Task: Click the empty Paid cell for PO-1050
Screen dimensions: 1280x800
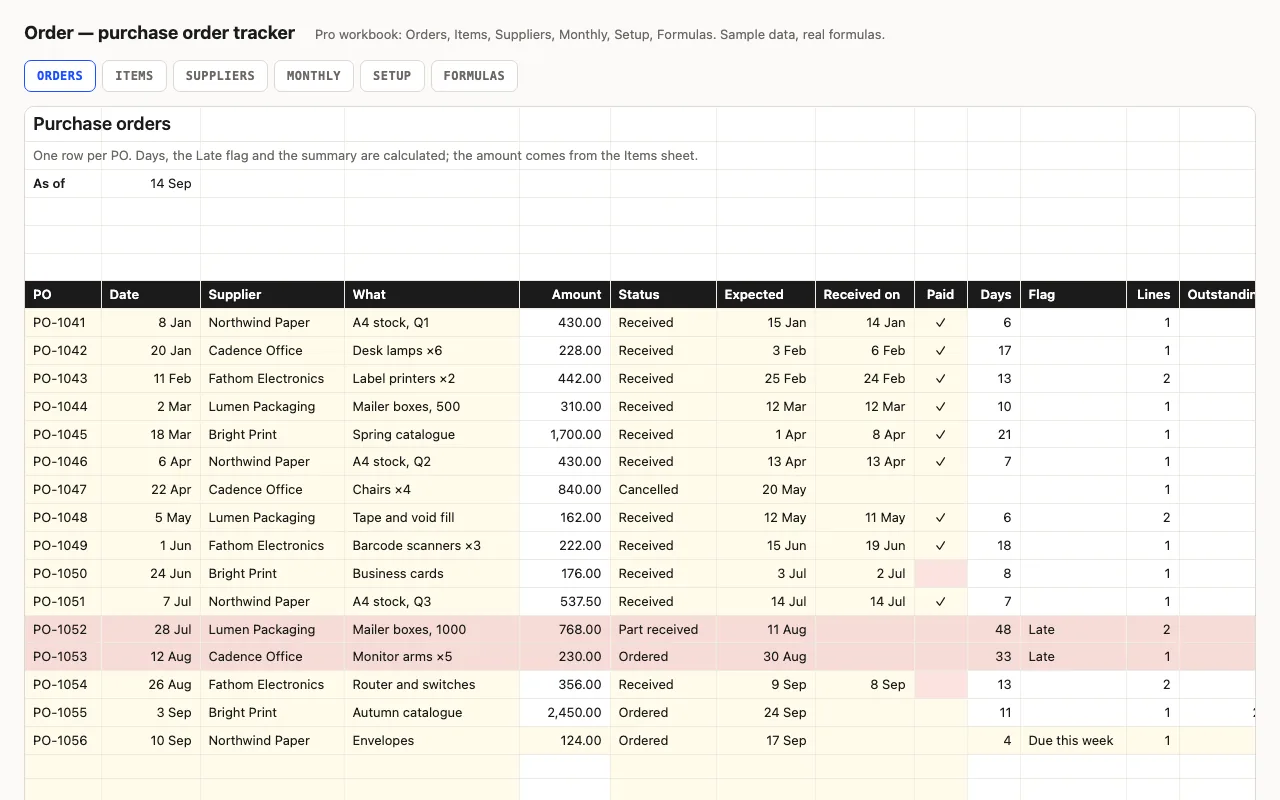Action: pos(941,574)
